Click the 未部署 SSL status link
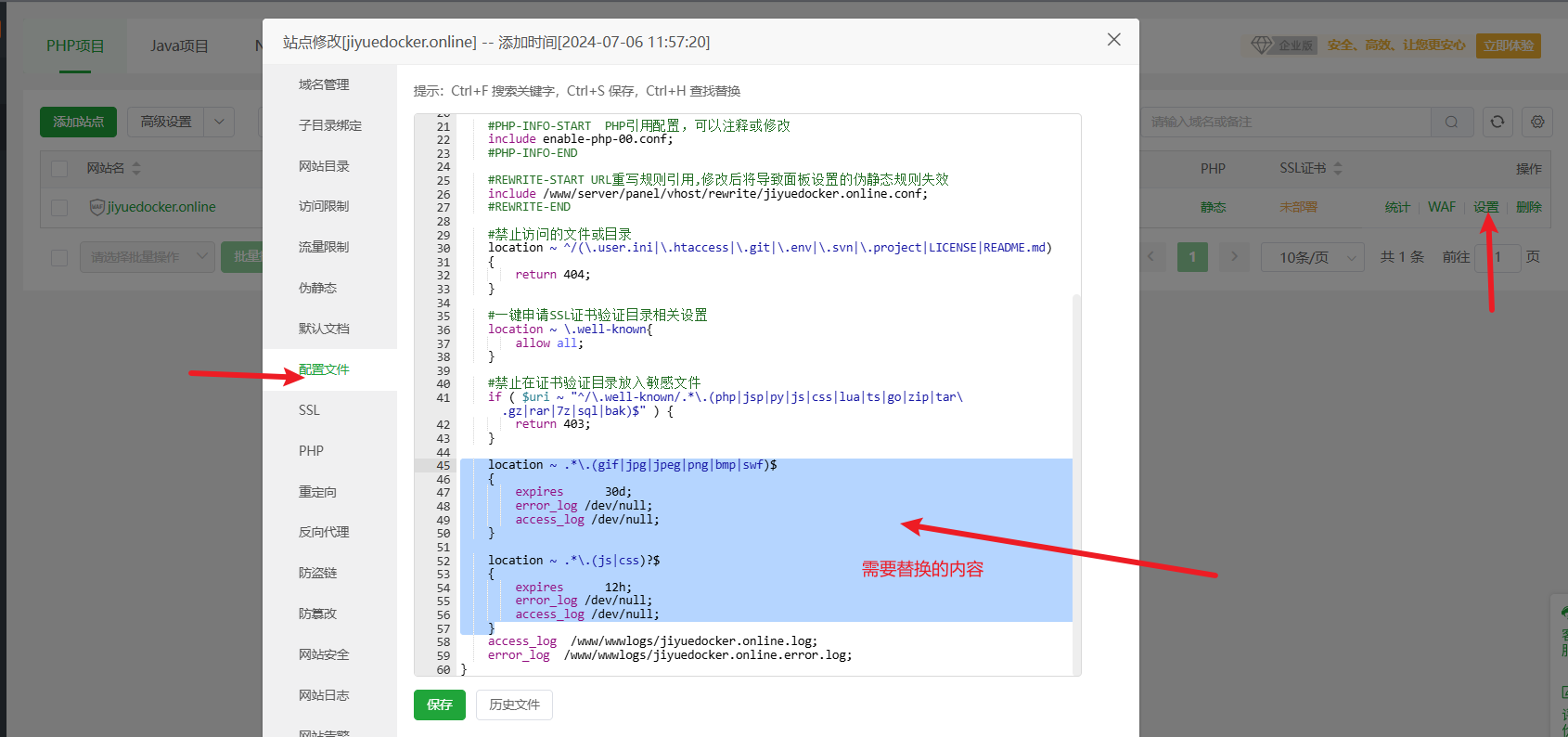Screen dimensions: 1568x737 click(x=1298, y=207)
